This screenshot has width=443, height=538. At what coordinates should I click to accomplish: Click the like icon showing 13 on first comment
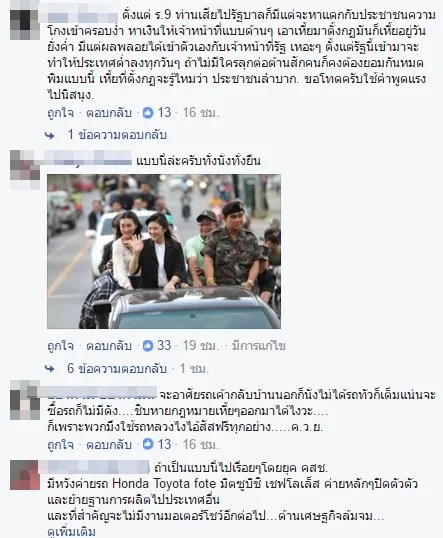(x=148, y=113)
